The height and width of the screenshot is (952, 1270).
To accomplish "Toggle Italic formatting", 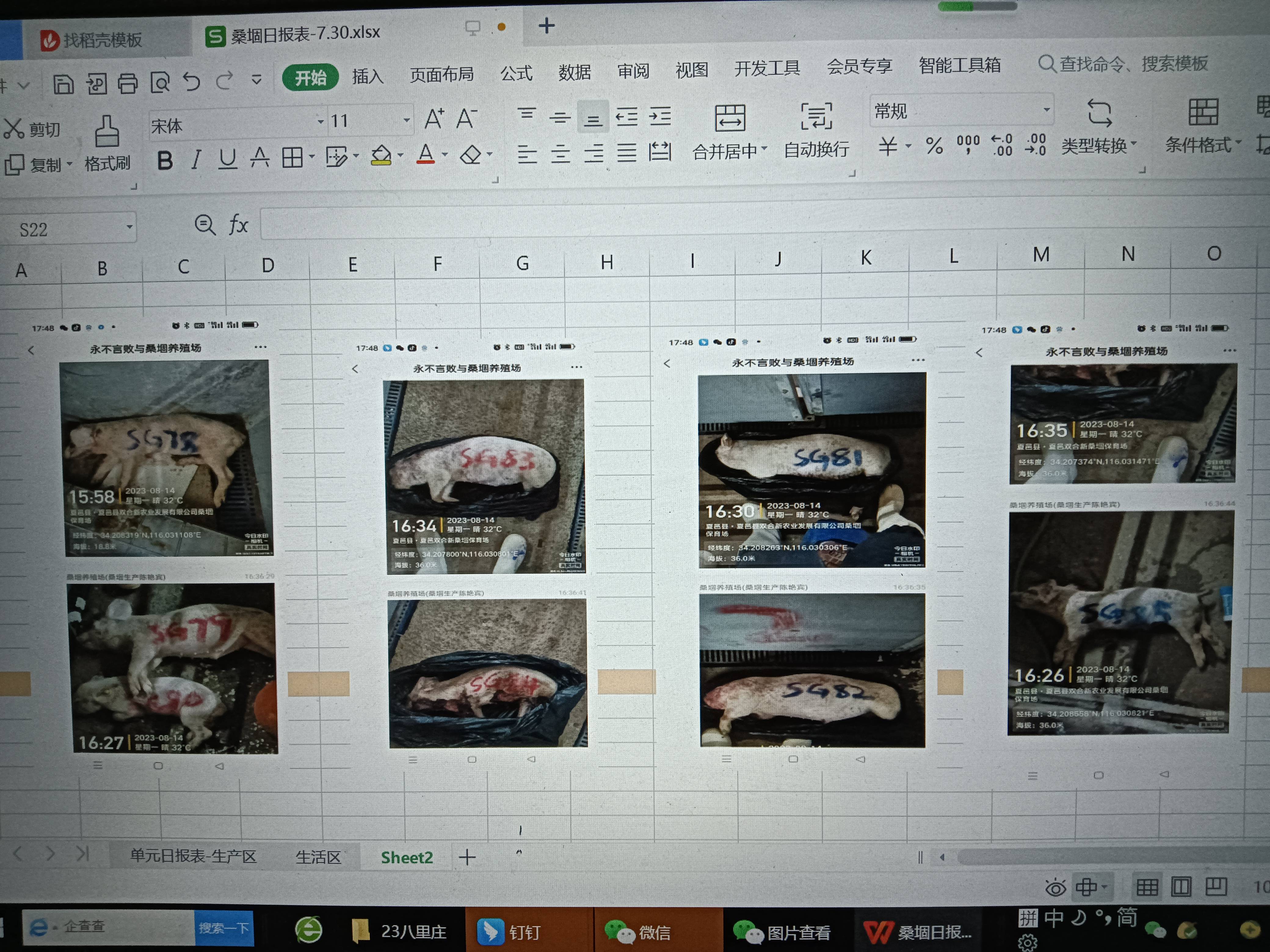I will (x=196, y=160).
